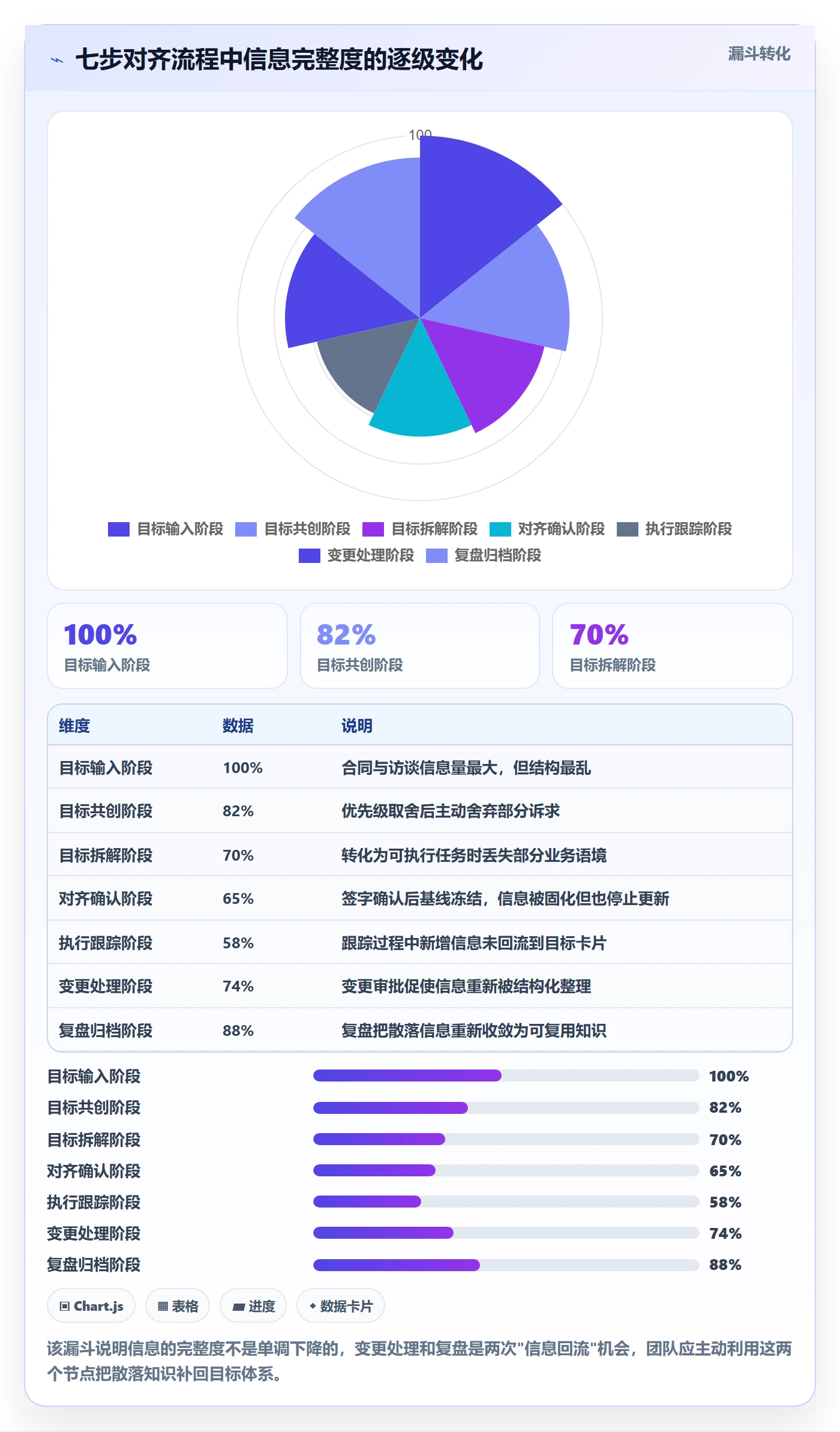Click the 漏斗转化 tag in header
The width and height of the screenshot is (840, 1432).
(759, 54)
